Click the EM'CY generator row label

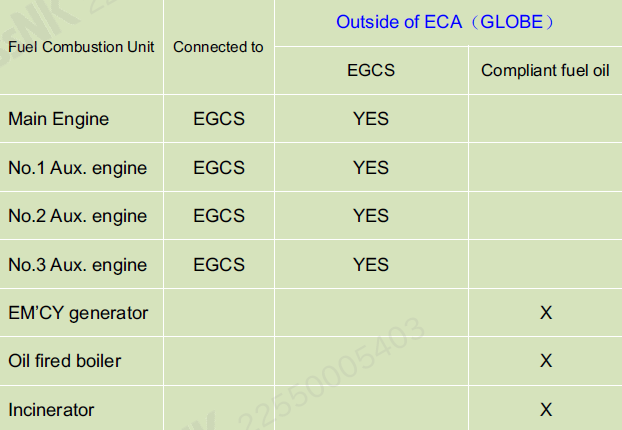coord(78,313)
